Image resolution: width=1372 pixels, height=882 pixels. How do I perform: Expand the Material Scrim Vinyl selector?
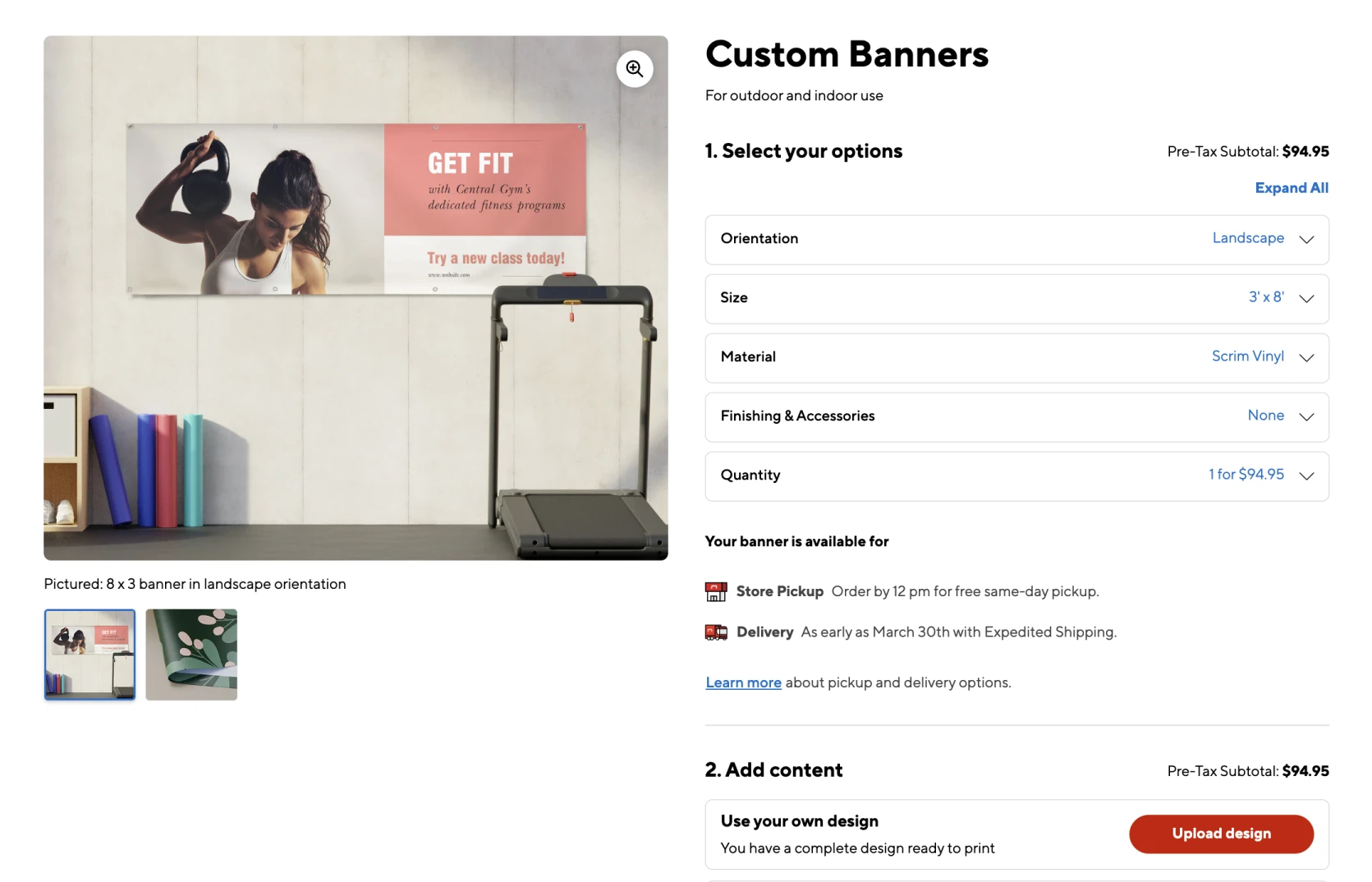(1016, 357)
